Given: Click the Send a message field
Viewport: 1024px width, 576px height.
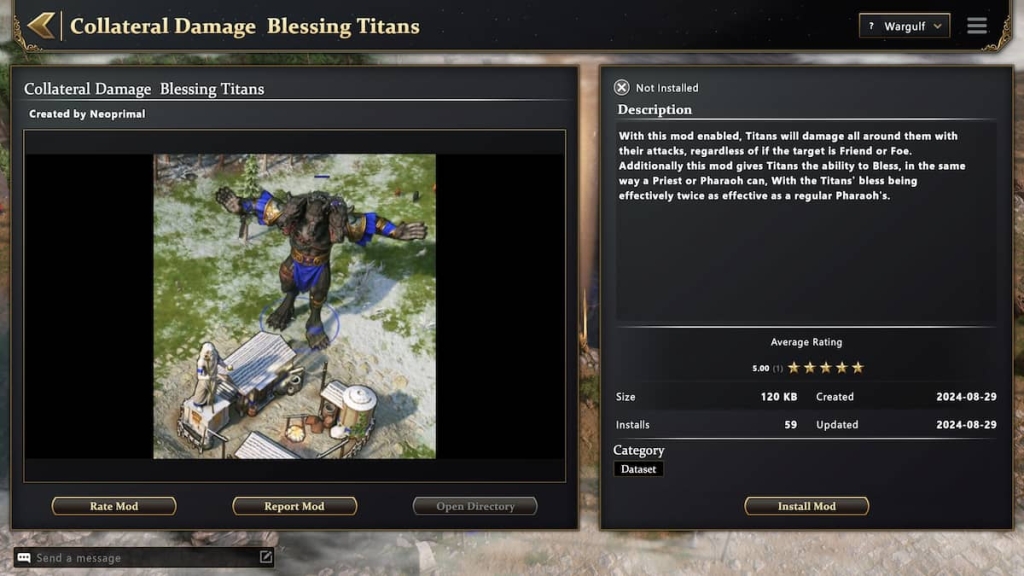Looking at the screenshot, I should point(144,558).
